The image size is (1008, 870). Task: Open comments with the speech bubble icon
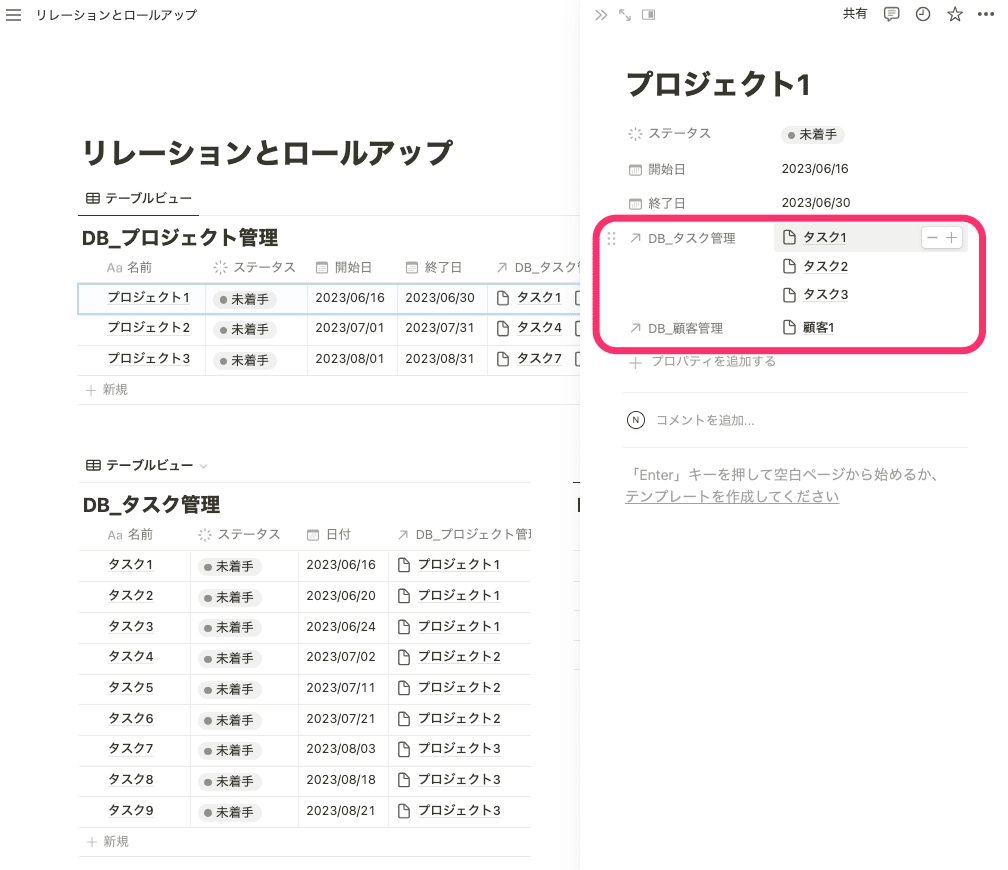pos(891,14)
